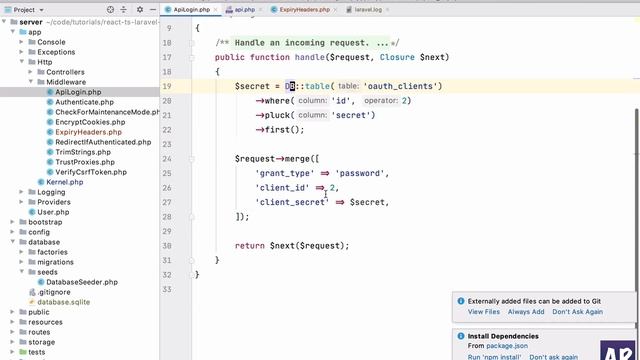
Task: Open RedirectIfAuthenticated.php file
Action: point(103,142)
